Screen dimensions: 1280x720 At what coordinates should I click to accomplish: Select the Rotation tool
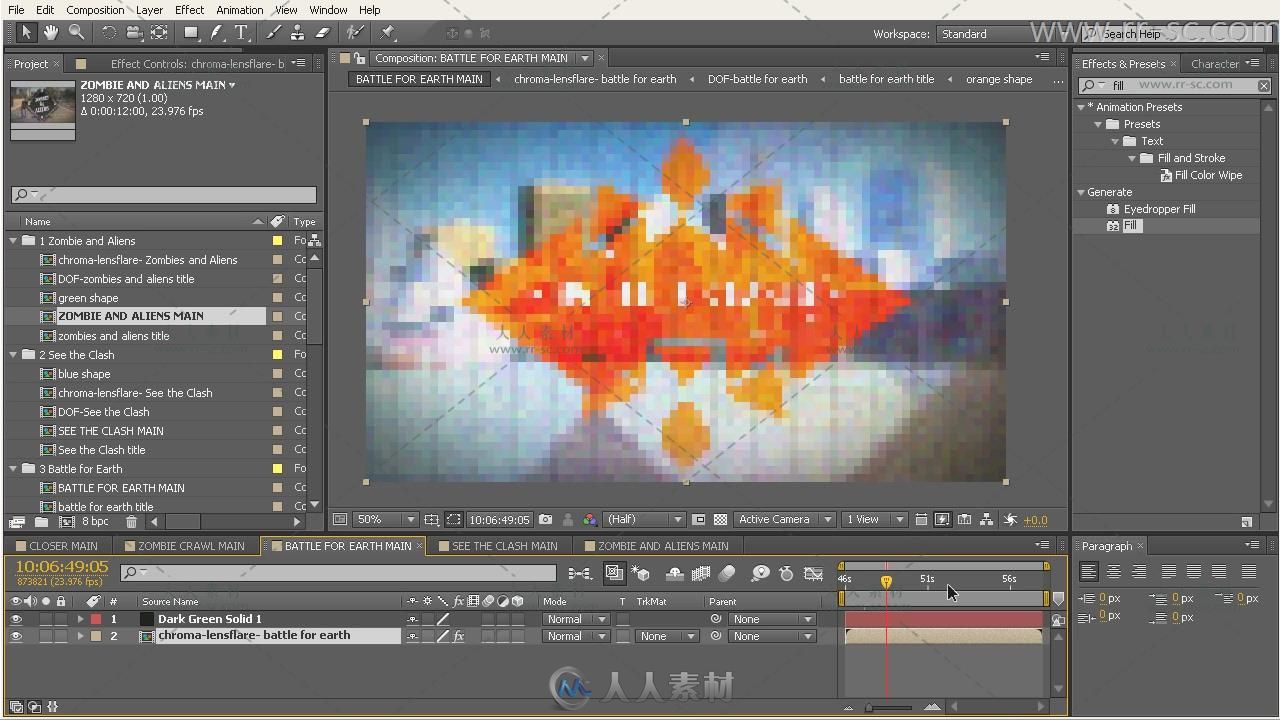109,33
